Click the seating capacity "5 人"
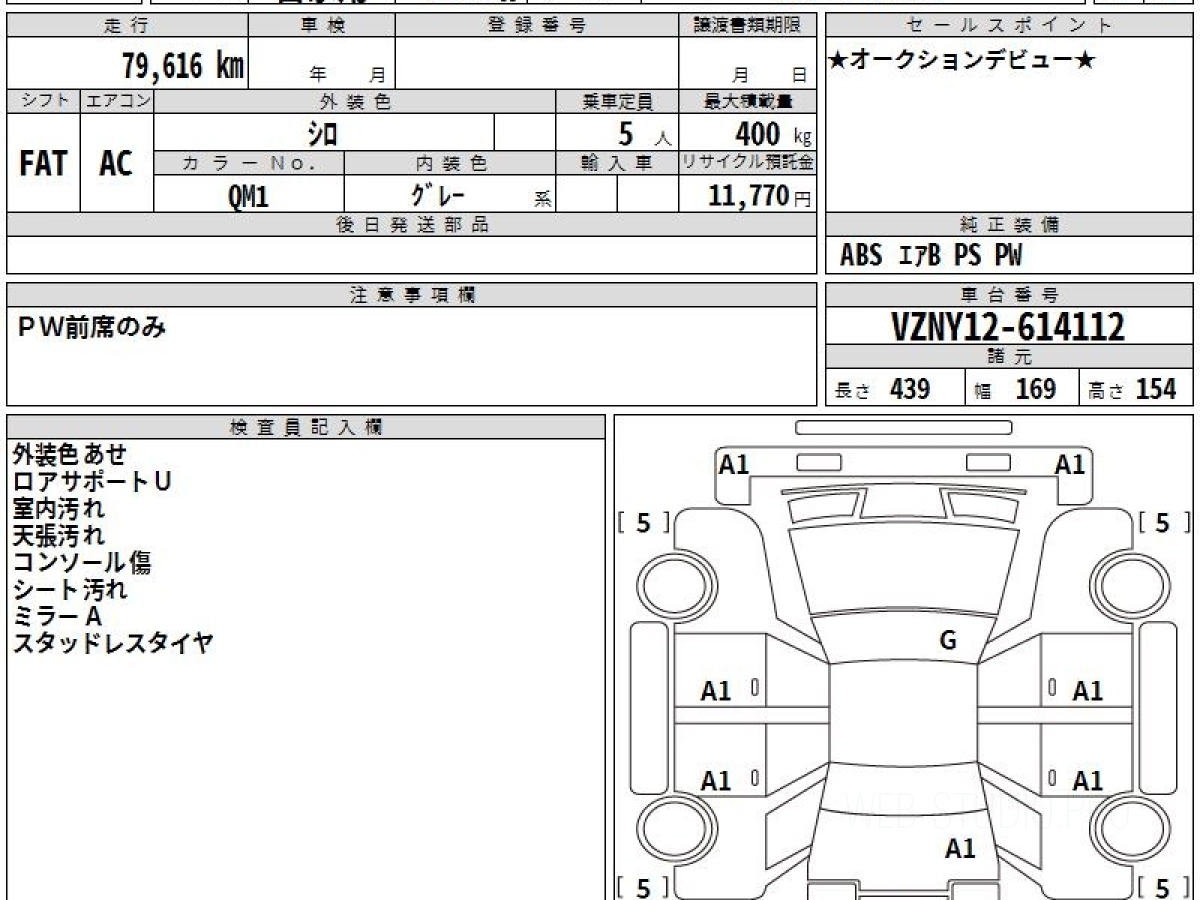The height and width of the screenshot is (900, 1200). point(645,133)
